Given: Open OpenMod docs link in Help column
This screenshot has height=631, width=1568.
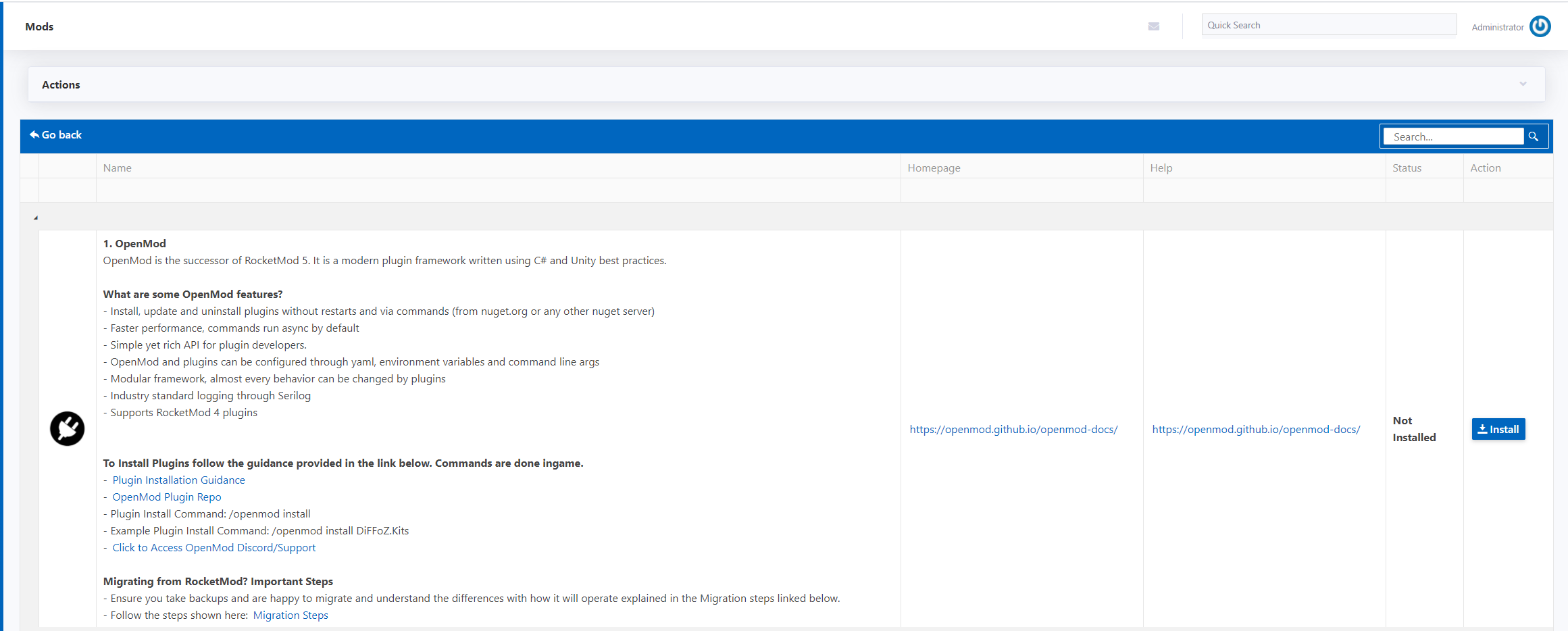Looking at the screenshot, I should click(1255, 429).
